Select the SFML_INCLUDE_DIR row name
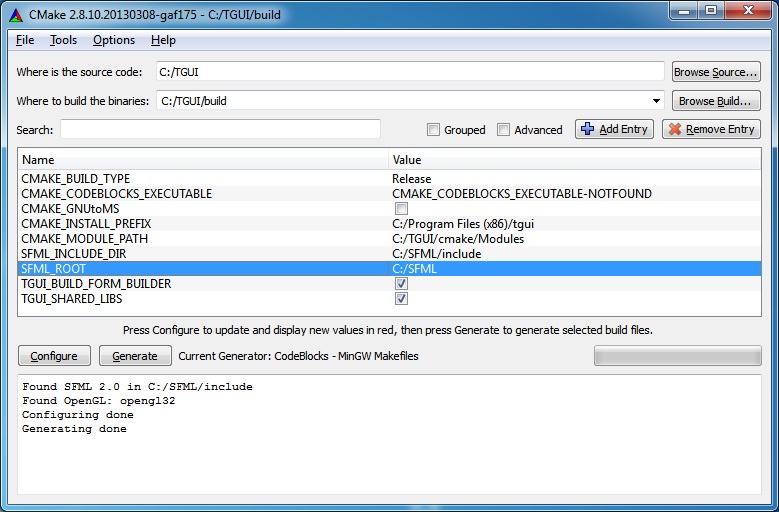The height and width of the screenshot is (512, 779). [x=74, y=254]
